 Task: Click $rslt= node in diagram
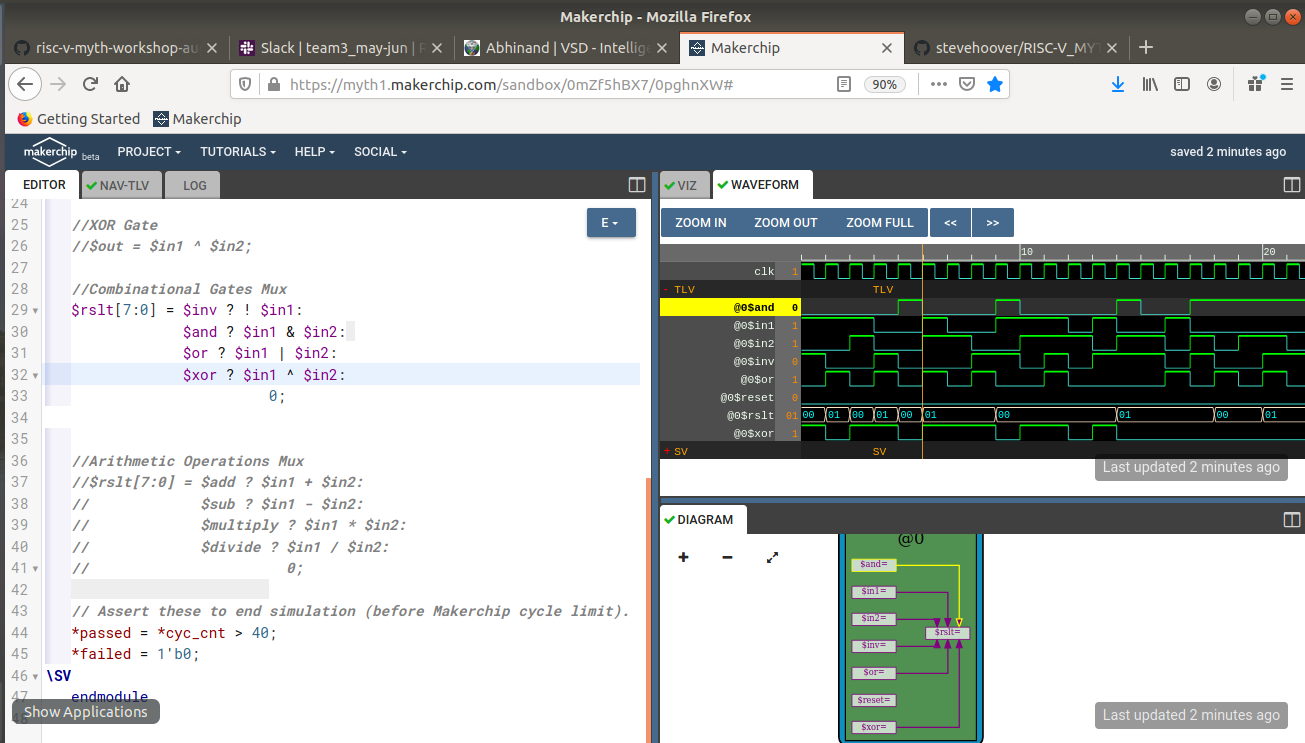click(x=947, y=633)
